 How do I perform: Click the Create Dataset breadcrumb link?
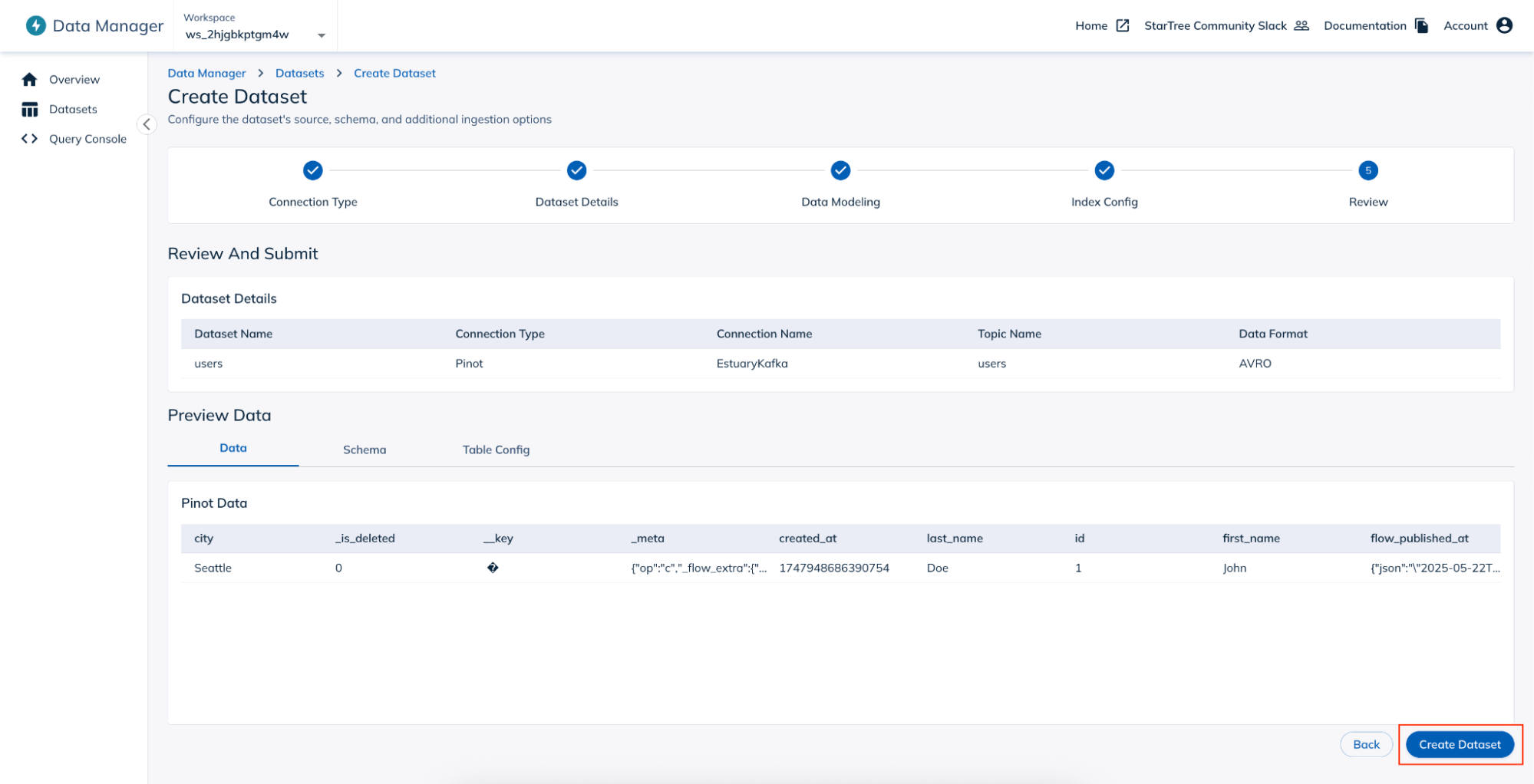(x=394, y=73)
